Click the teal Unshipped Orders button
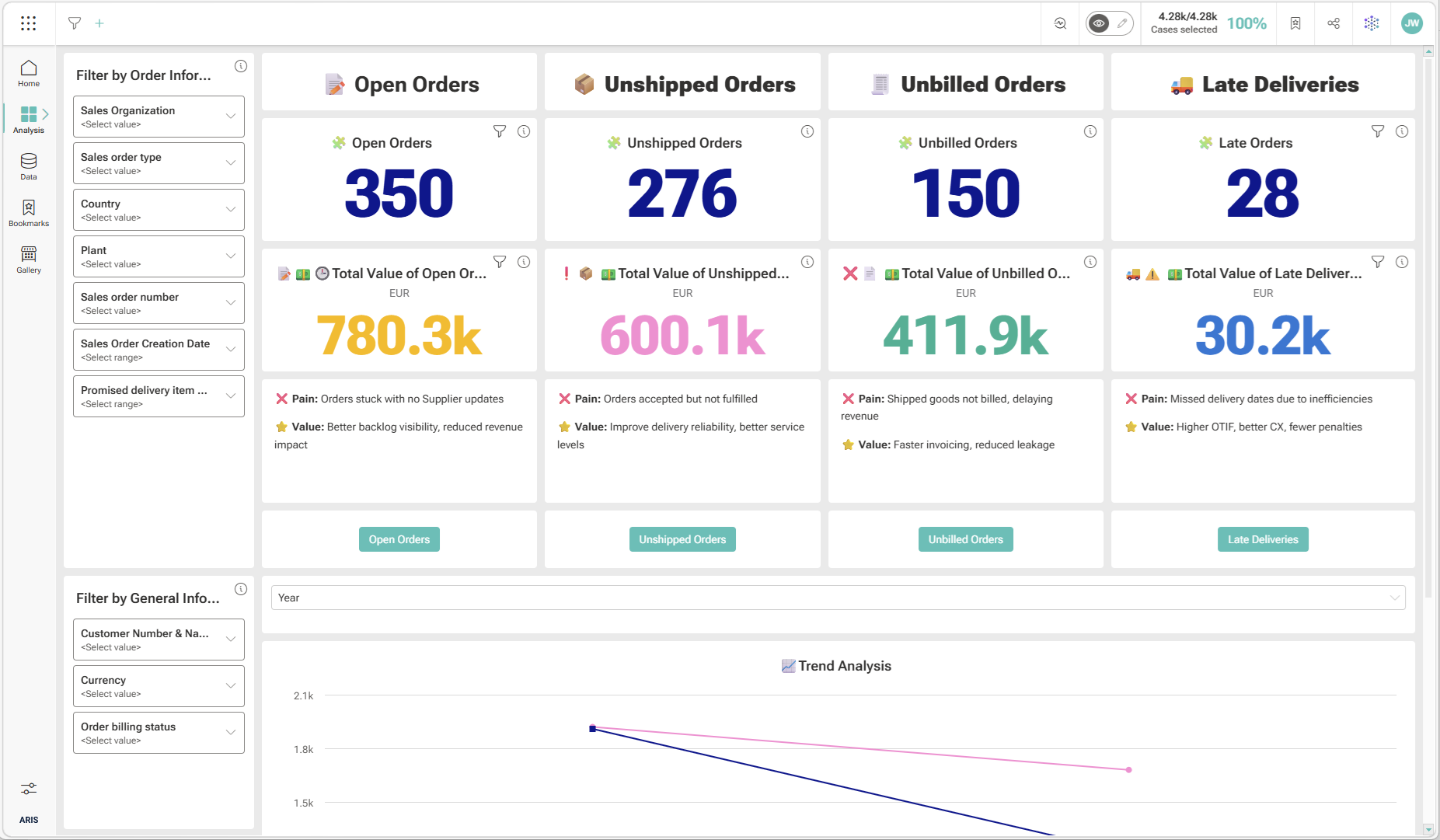Screen dimensions: 1440x840 click(682, 539)
